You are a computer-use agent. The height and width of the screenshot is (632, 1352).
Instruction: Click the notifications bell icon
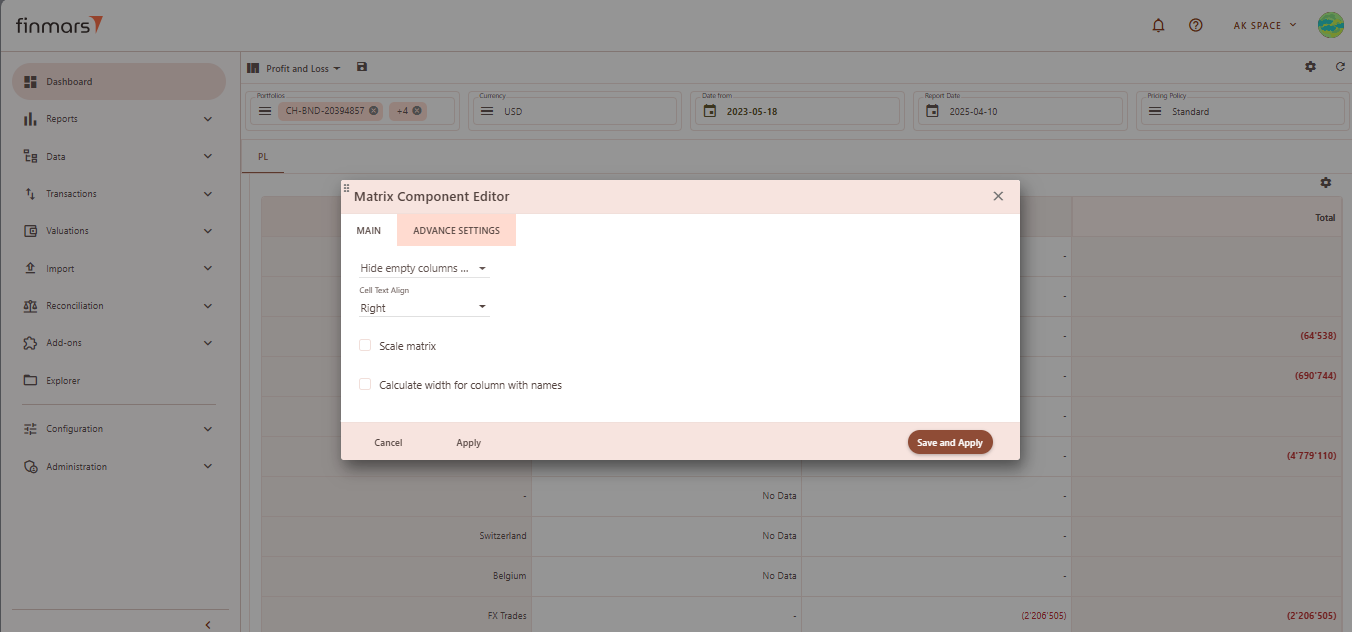point(1159,26)
